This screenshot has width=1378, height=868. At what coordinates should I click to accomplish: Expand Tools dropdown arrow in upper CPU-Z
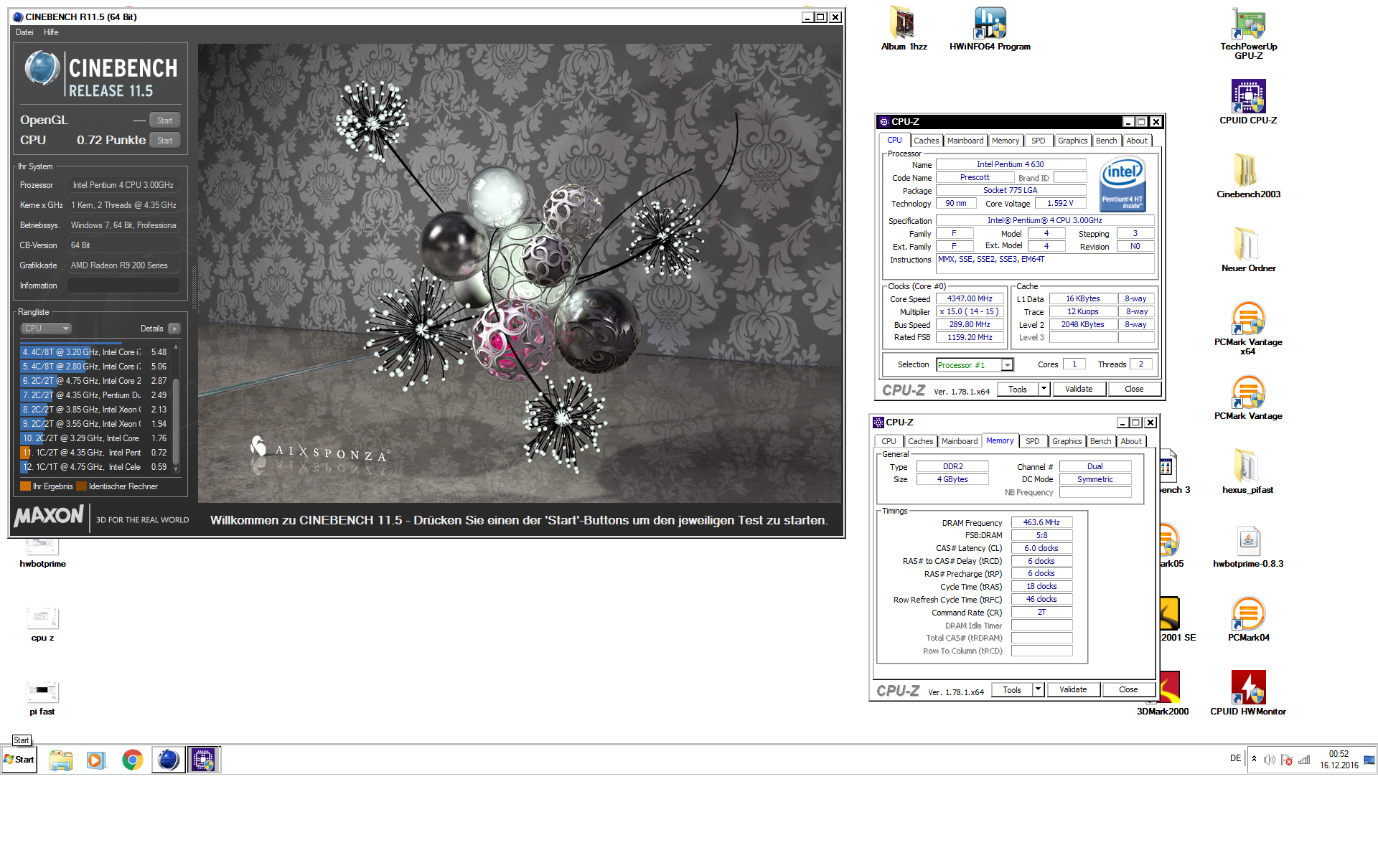pyautogui.click(x=1044, y=390)
